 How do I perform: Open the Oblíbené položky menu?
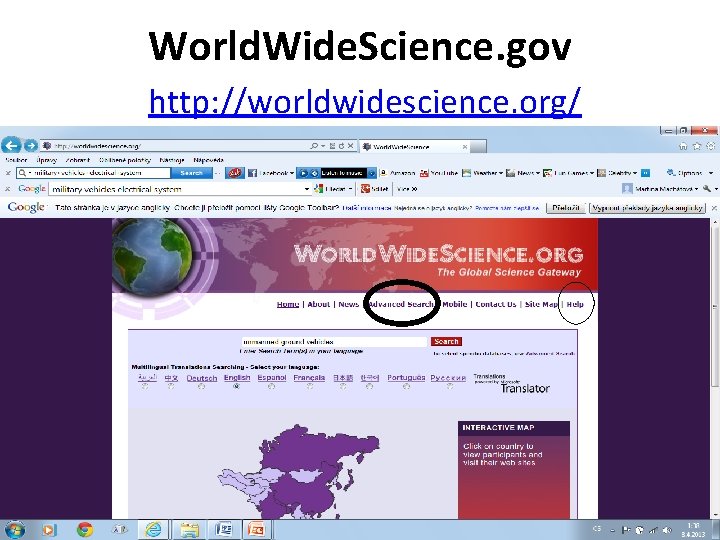pyautogui.click(x=125, y=160)
